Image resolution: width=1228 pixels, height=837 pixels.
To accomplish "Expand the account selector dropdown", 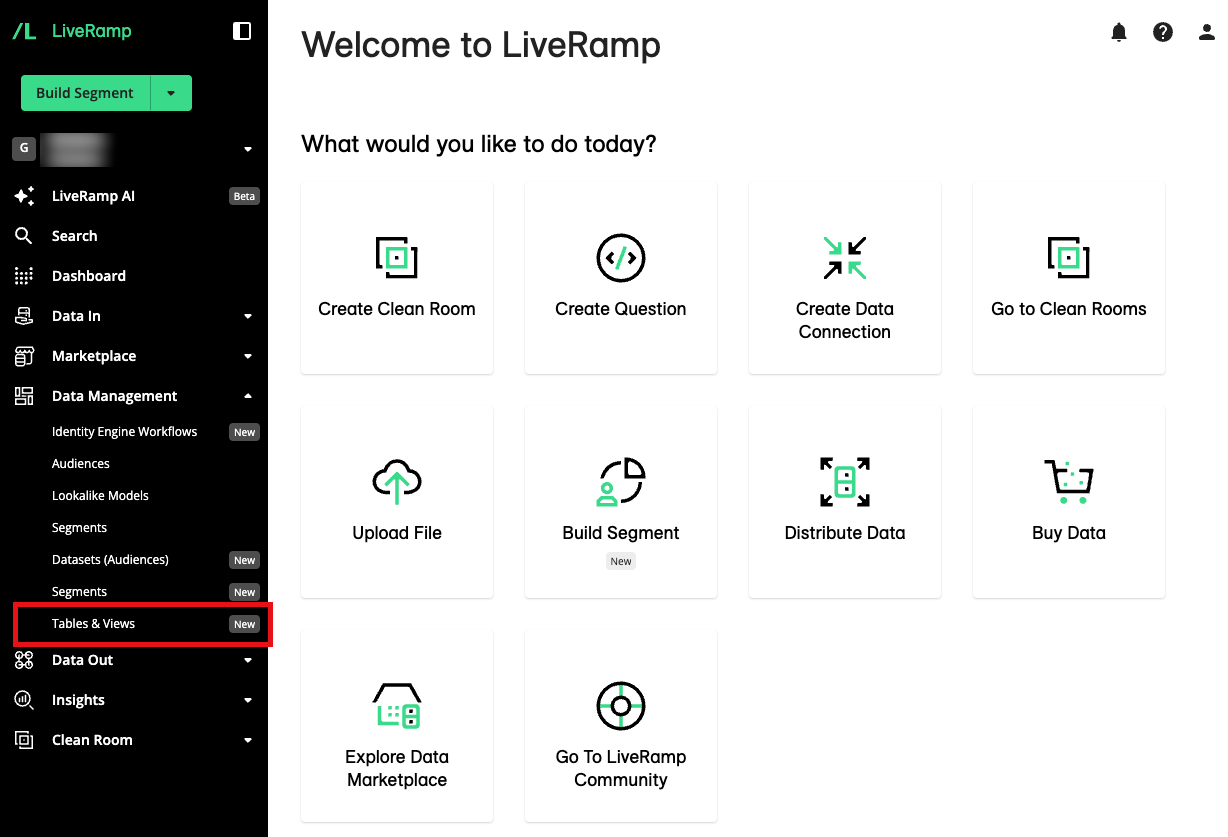I will click(247, 148).
